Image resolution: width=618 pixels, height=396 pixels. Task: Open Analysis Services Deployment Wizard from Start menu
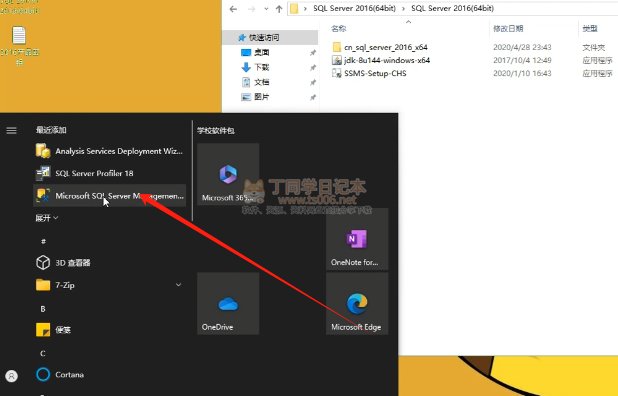(109, 151)
